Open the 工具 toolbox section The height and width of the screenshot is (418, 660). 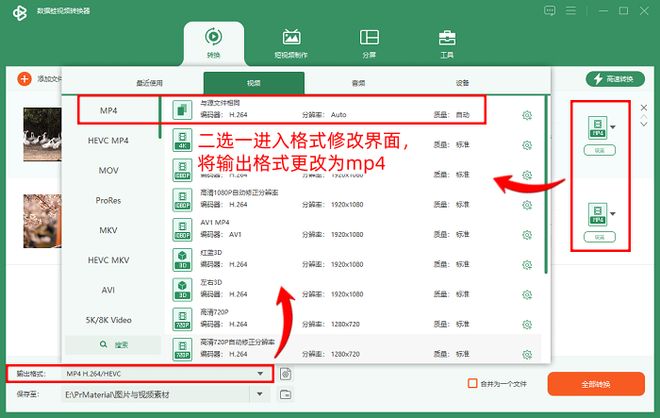pos(447,42)
